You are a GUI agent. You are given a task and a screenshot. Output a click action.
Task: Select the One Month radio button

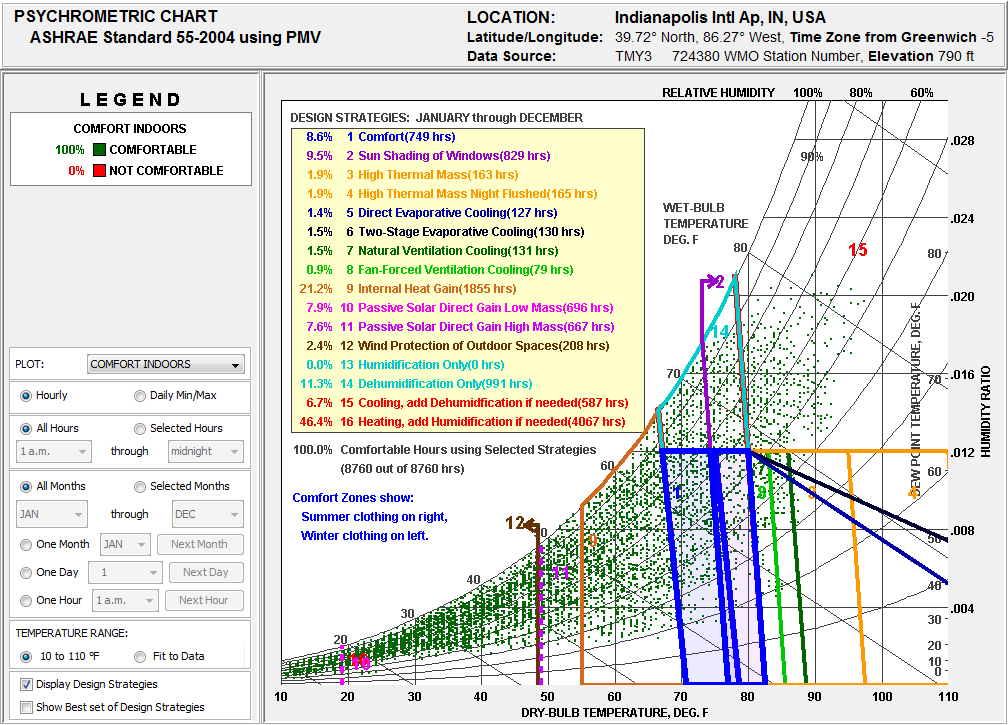point(26,545)
